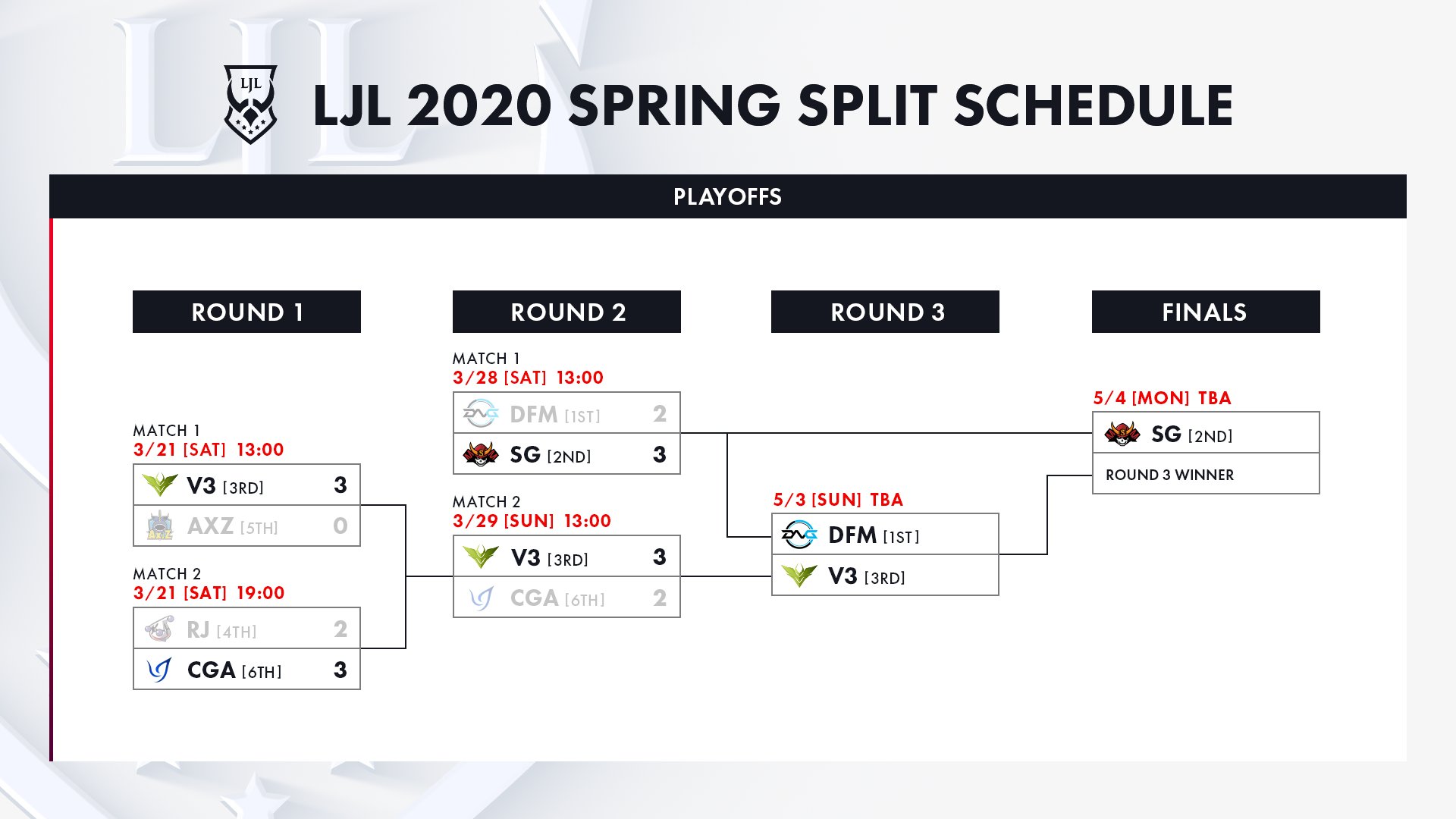1456x819 pixels.
Task: Click the AXZ team logo
Action: click(160, 526)
